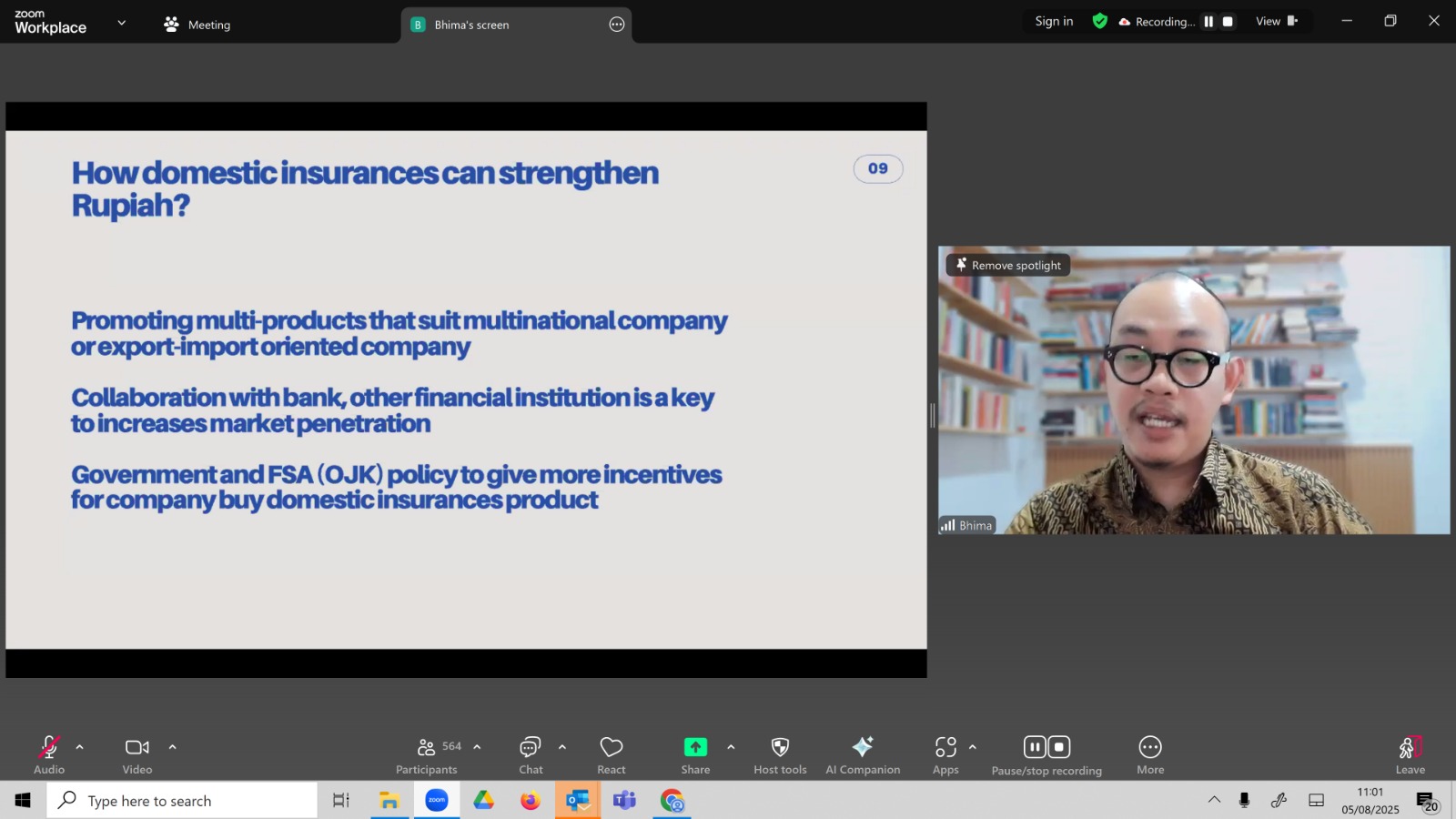
Task: Open the Apps icon
Action: [x=945, y=754]
